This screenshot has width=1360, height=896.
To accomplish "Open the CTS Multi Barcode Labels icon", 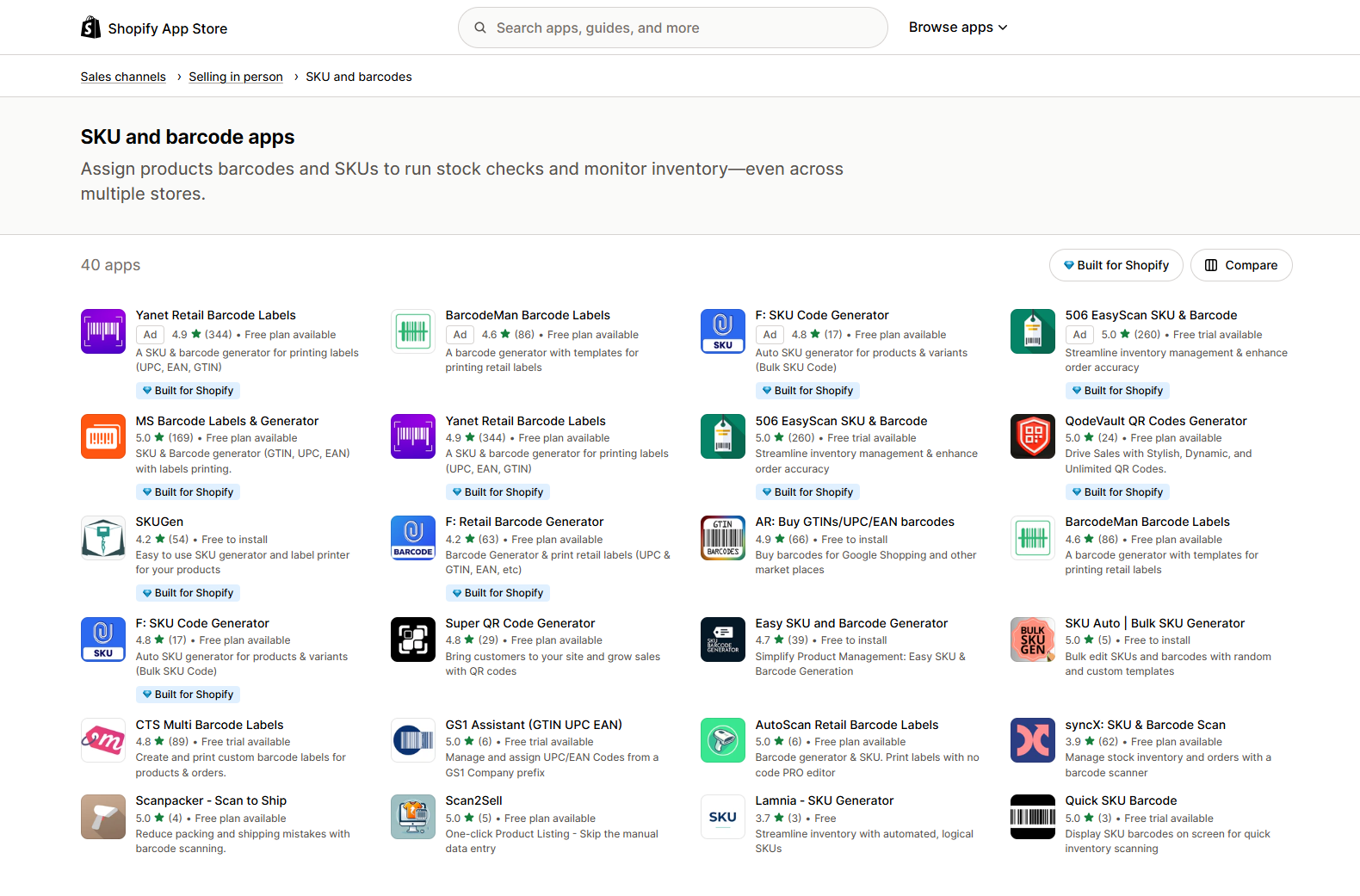I will point(103,740).
